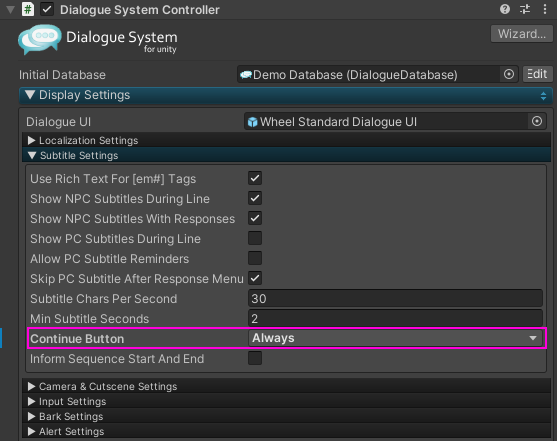Toggle Inform Sequence Start And End
The width and height of the screenshot is (557, 441).
(x=255, y=358)
